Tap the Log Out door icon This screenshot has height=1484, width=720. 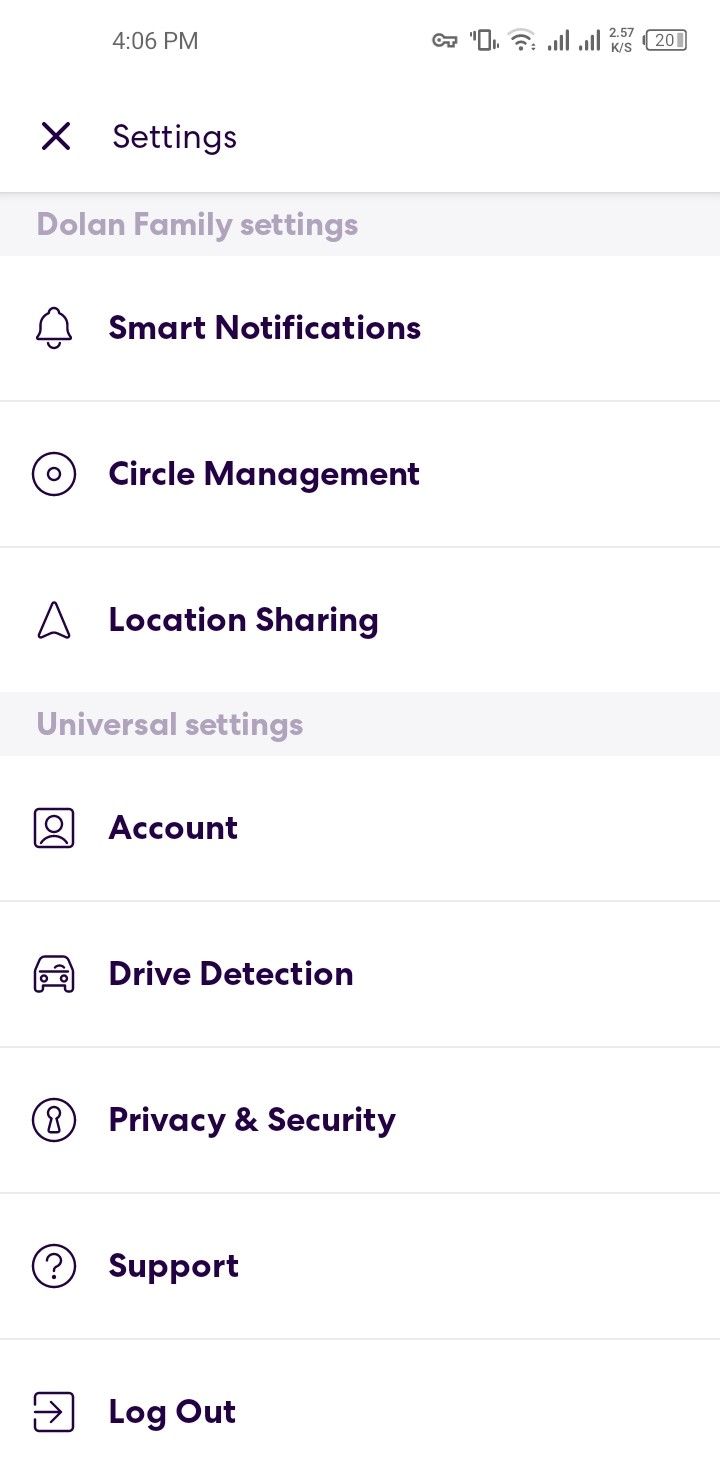coord(54,1412)
